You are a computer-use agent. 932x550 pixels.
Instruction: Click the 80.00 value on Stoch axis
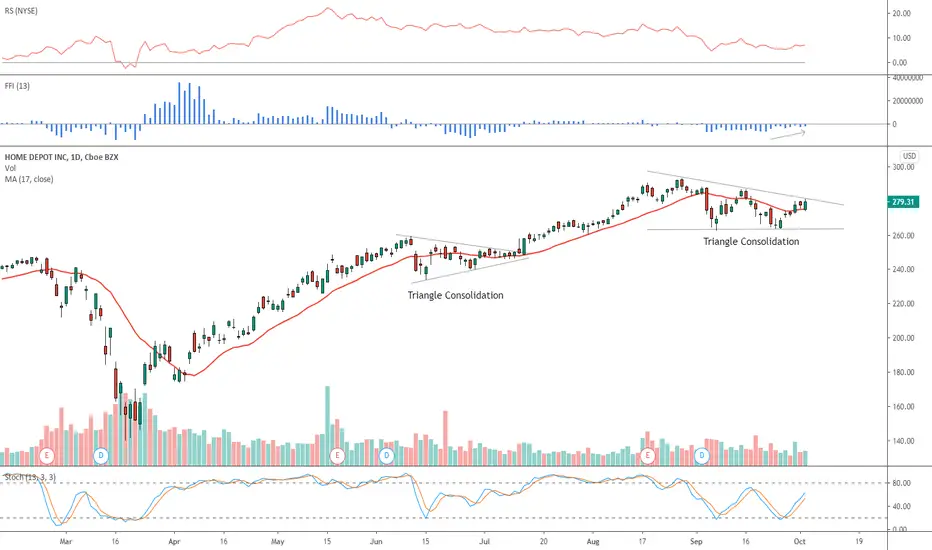point(902,483)
